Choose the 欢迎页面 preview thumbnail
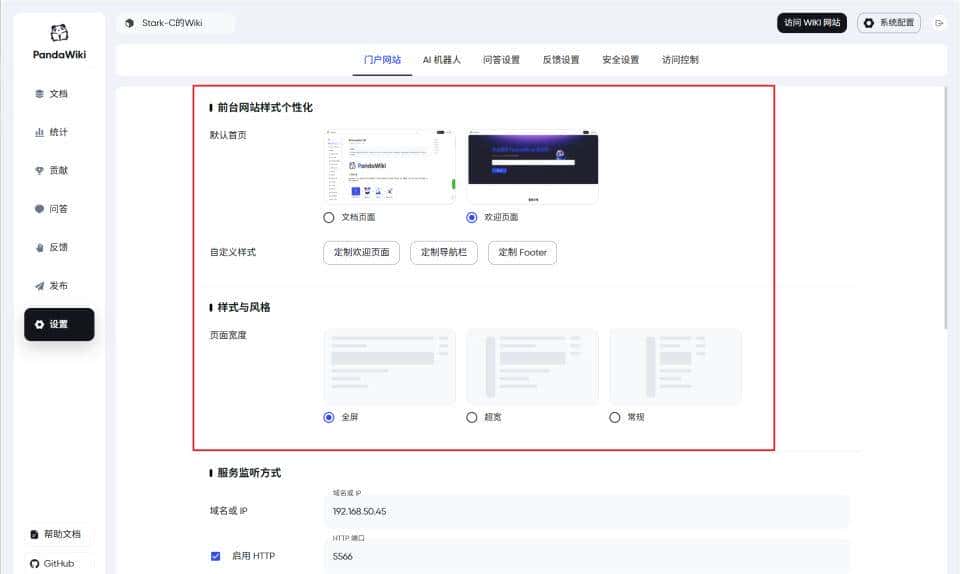Viewport: 960px width, 574px height. point(533,166)
